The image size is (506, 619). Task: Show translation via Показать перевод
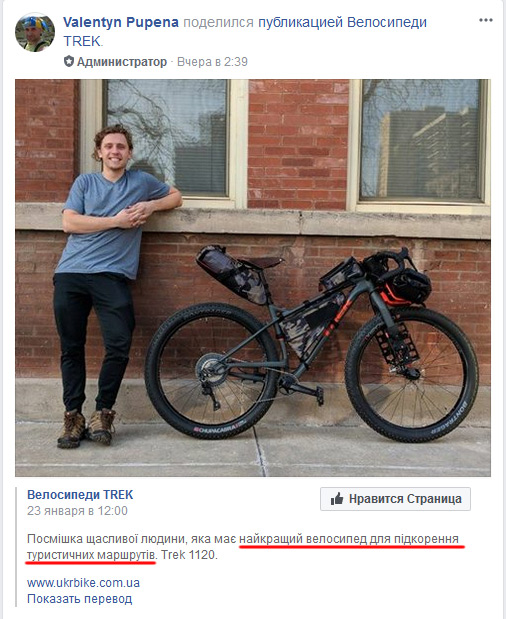(x=79, y=599)
